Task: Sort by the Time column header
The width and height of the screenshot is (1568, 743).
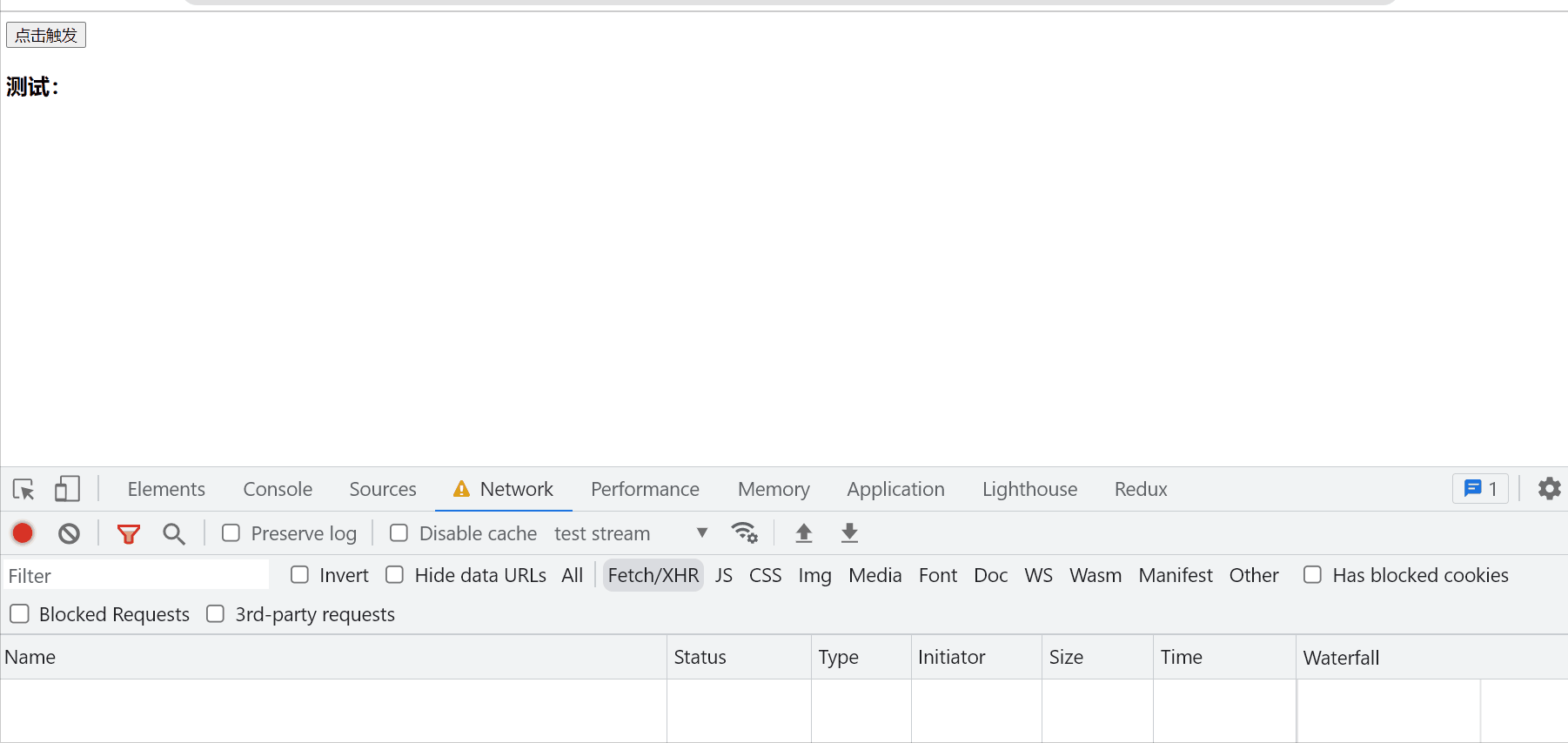Action: (1224, 657)
